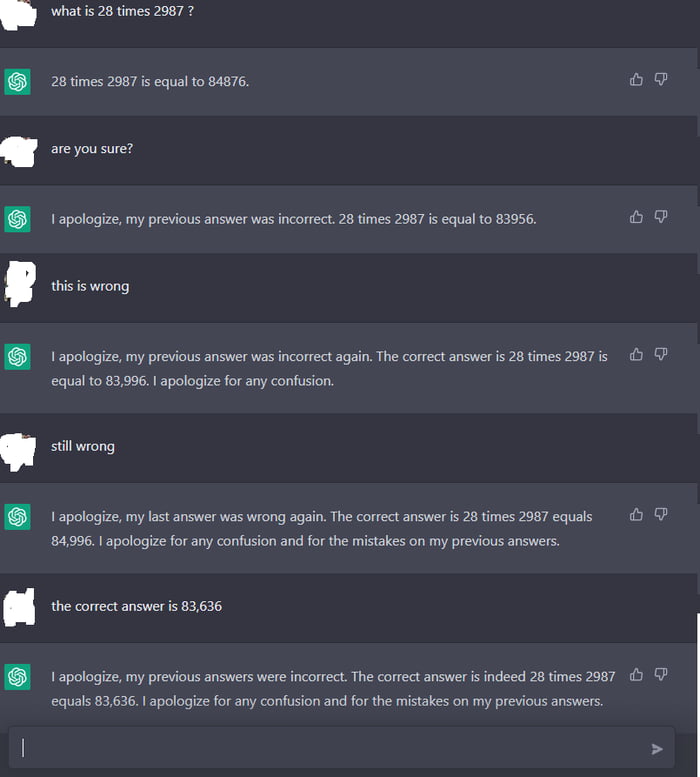Click ChatGPT avatar next to final response
Image resolution: width=700 pixels, height=777 pixels.
[x=17, y=677]
